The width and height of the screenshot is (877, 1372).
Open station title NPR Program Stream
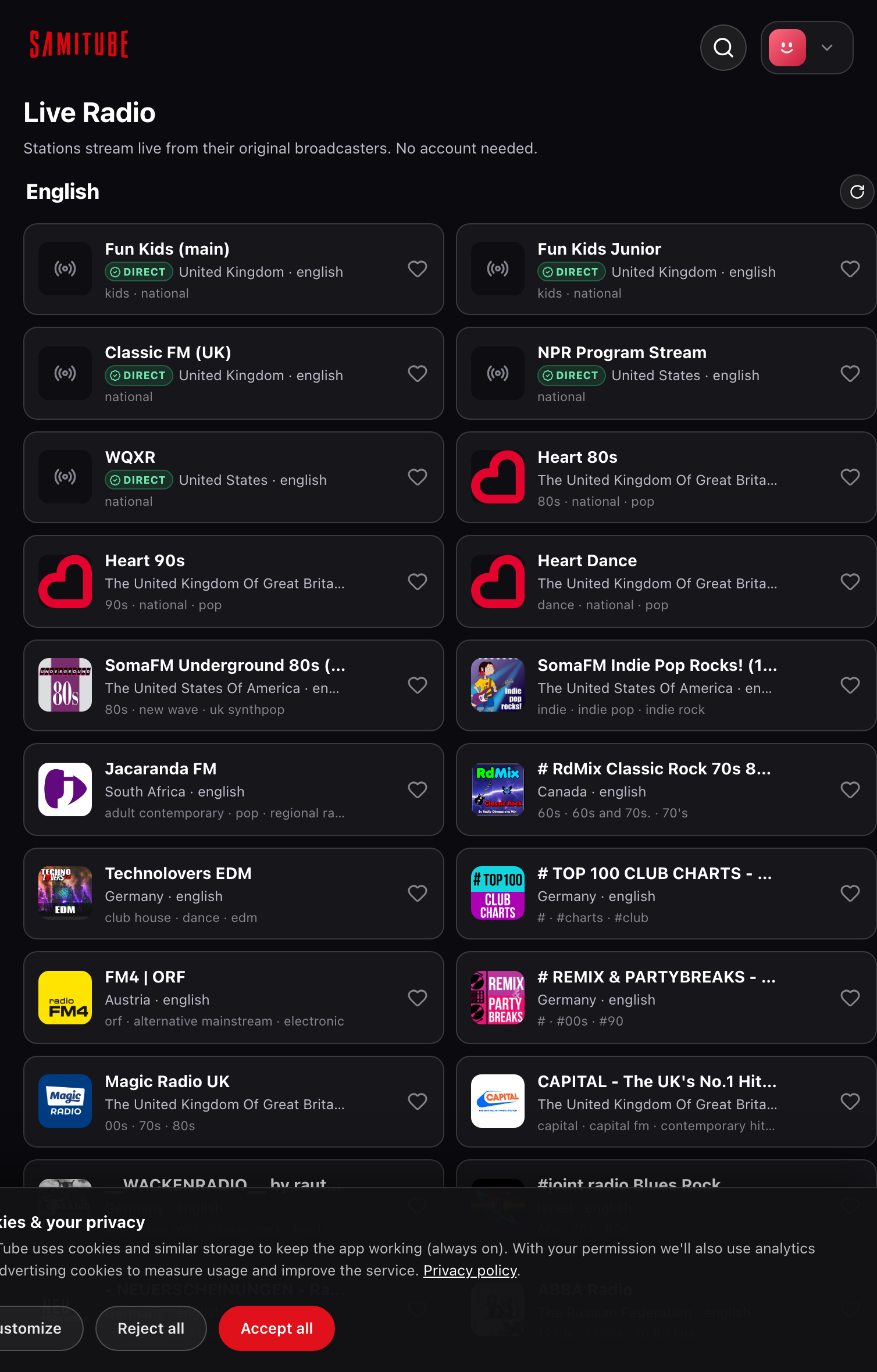click(622, 352)
